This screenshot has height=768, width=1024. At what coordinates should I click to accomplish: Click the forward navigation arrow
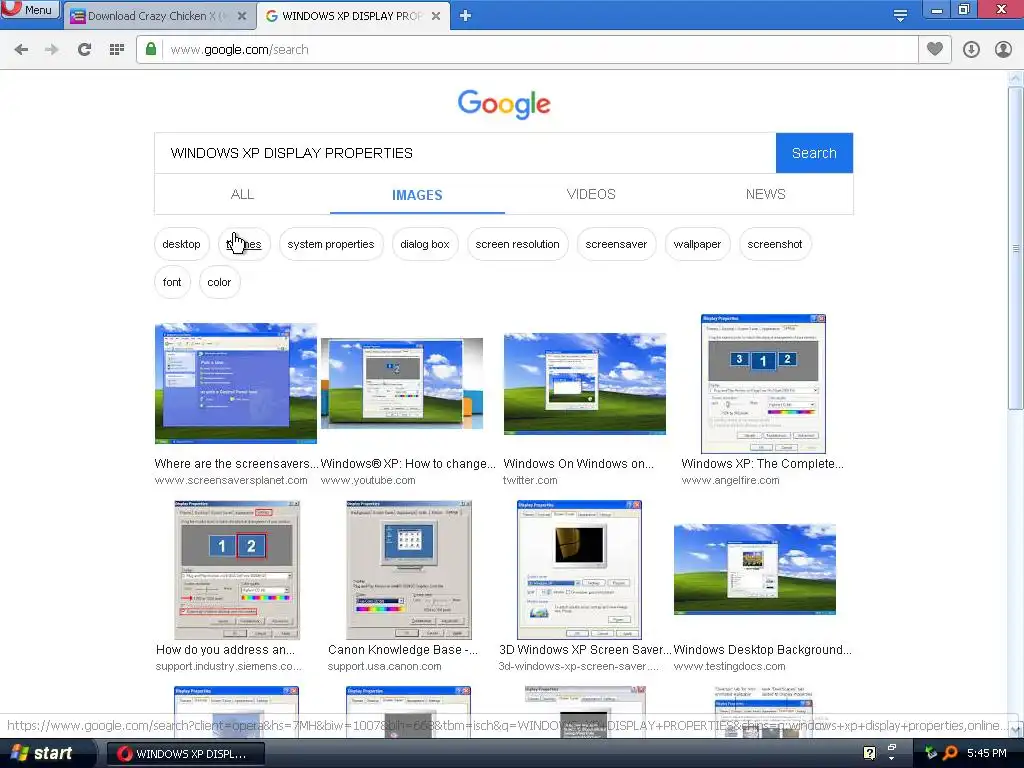tap(52, 50)
